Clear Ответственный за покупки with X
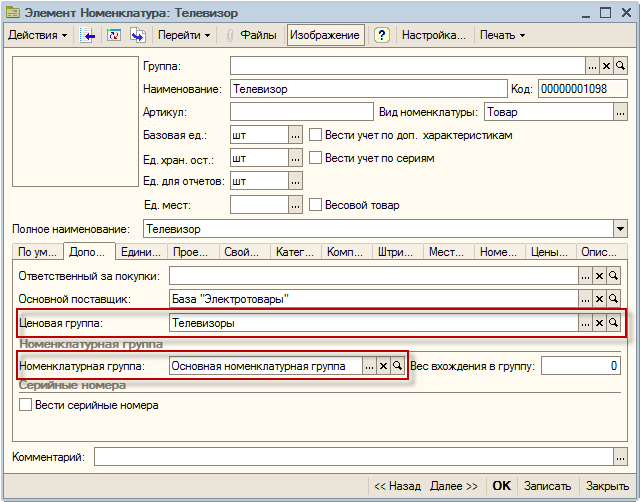This screenshot has width=640, height=502. (599, 276)
